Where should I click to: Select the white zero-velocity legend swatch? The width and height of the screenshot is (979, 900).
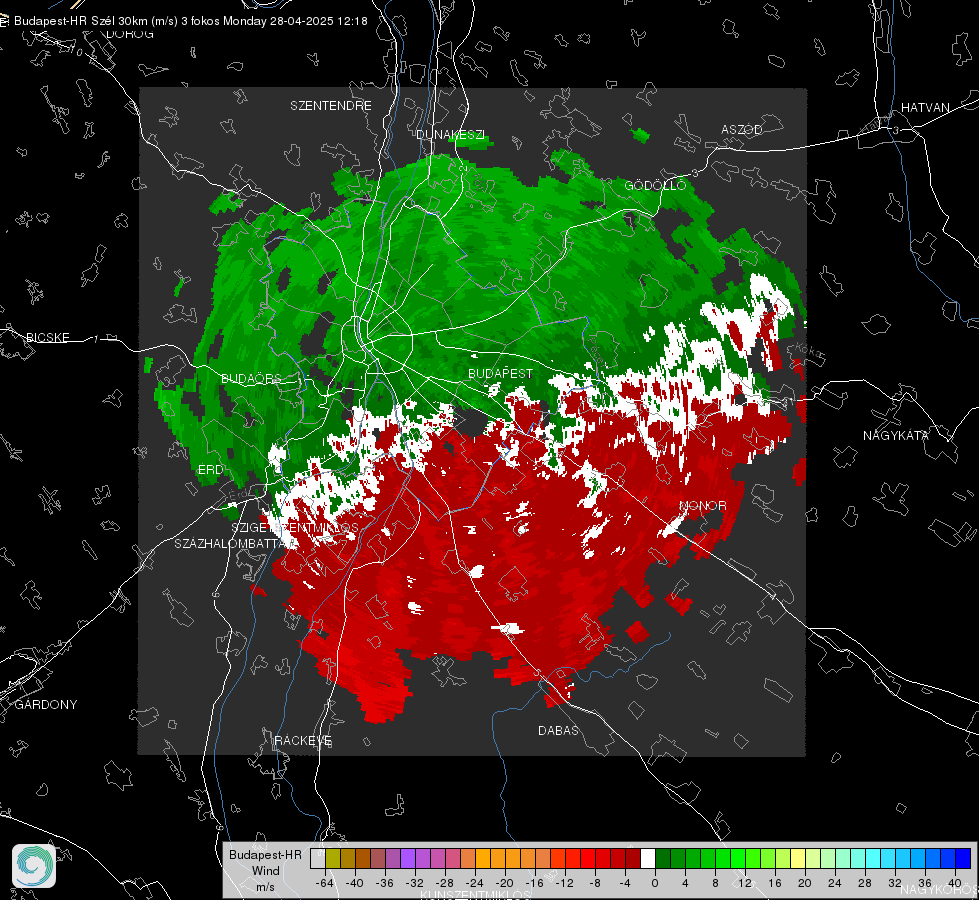pyautogui.click(x=648, y=858)
